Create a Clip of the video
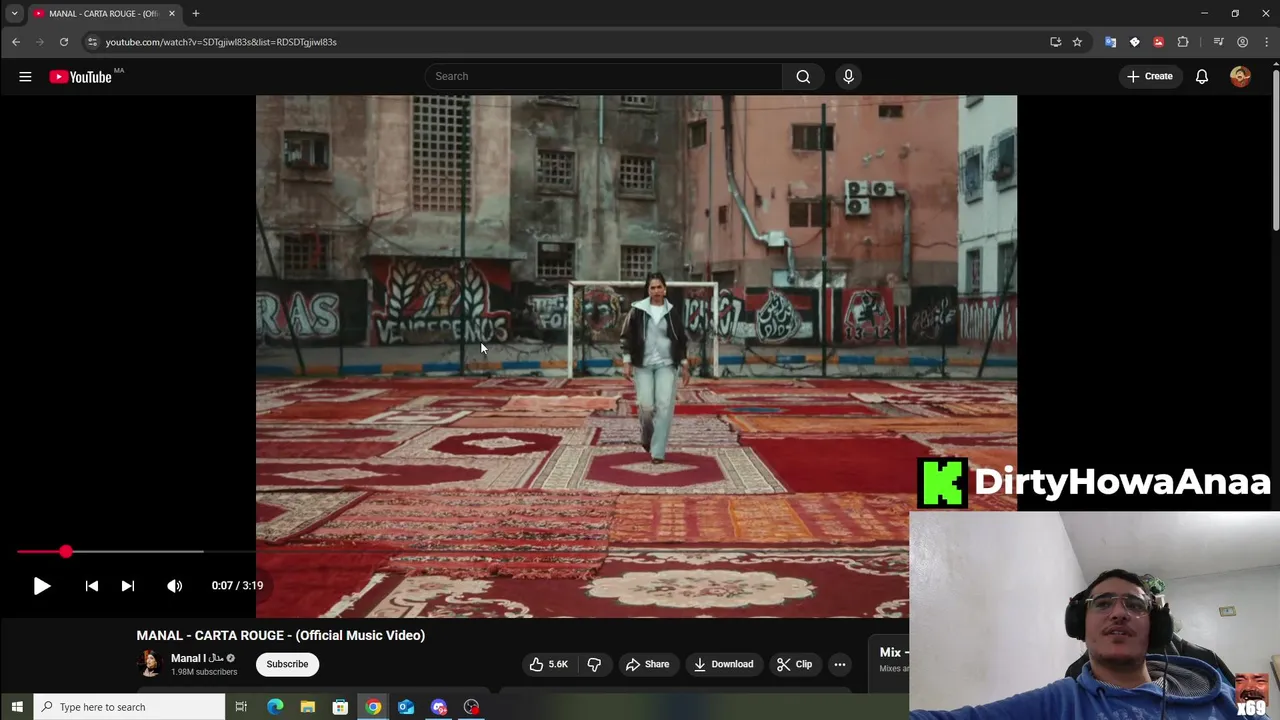1280x720 pixels. (794, 664)
